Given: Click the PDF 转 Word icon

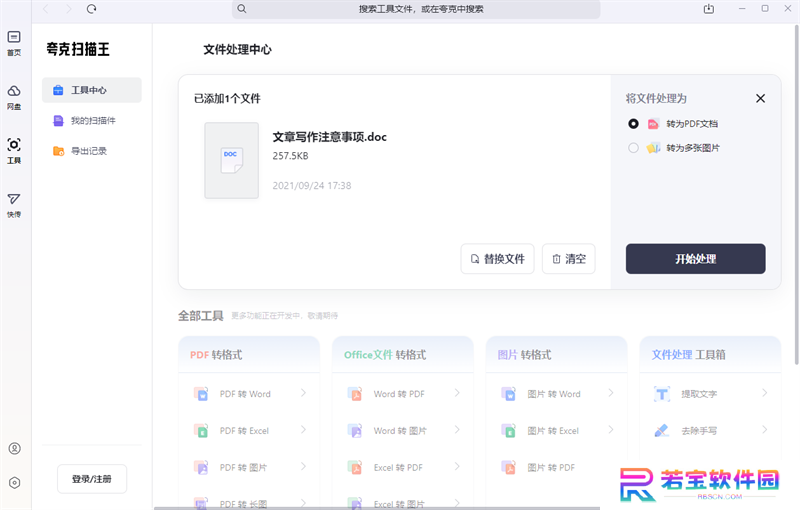Looking at the screenshot, I should click(201, 394).
